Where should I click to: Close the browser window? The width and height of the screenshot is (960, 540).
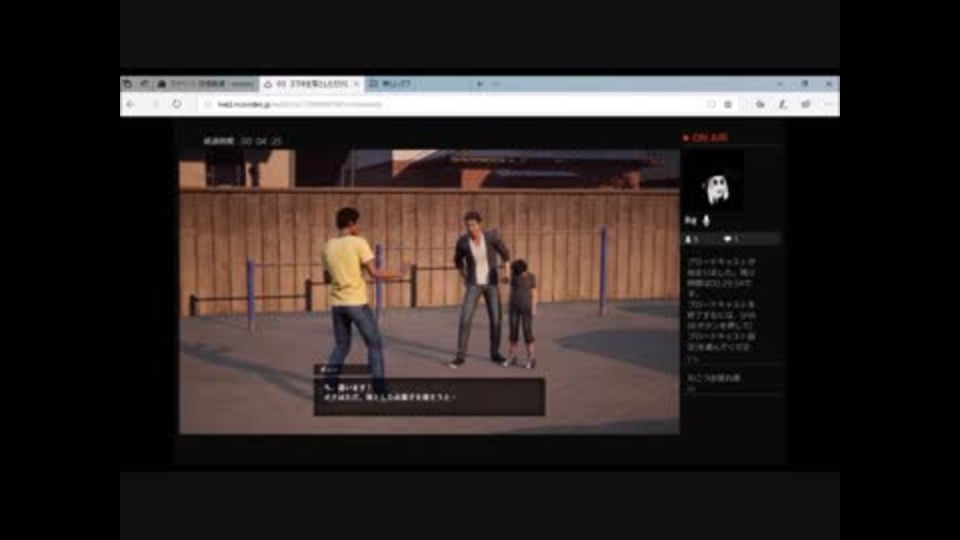tap(829, 84)
